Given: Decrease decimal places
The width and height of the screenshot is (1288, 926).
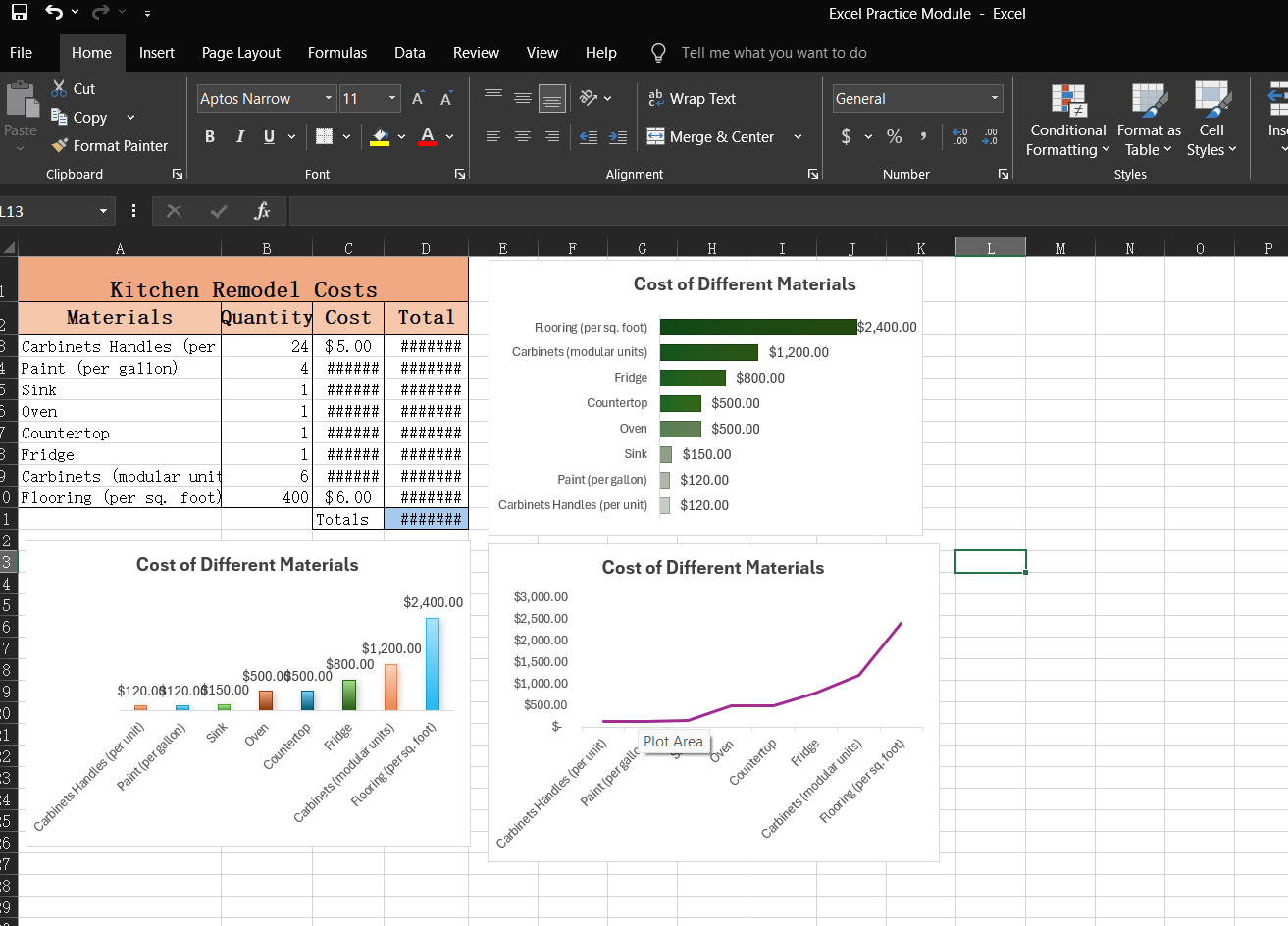Looking at the screenshot, I should click(991, 136).
